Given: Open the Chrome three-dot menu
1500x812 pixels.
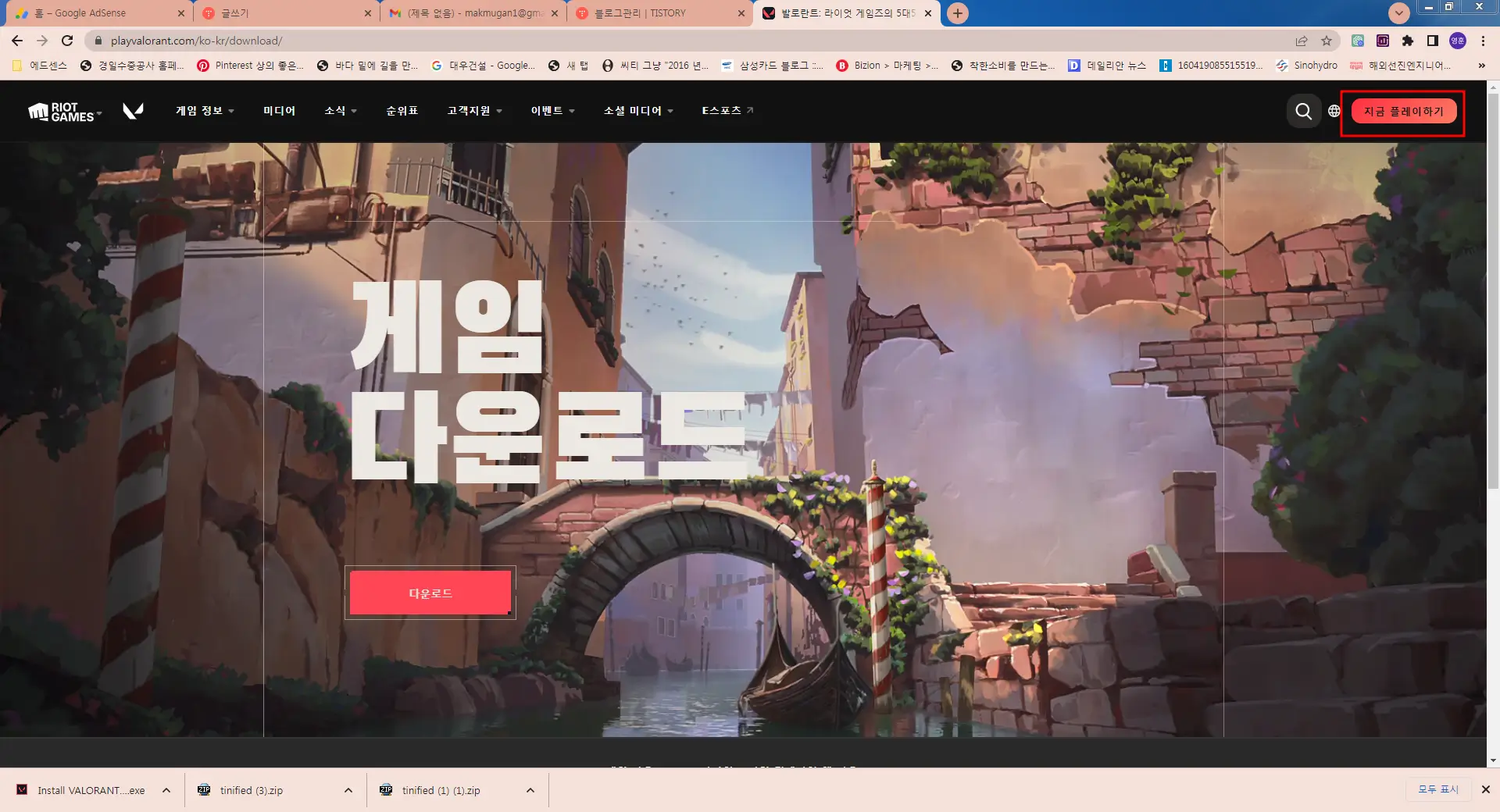Looking at the screenshot, I should tap(1482, 40).
